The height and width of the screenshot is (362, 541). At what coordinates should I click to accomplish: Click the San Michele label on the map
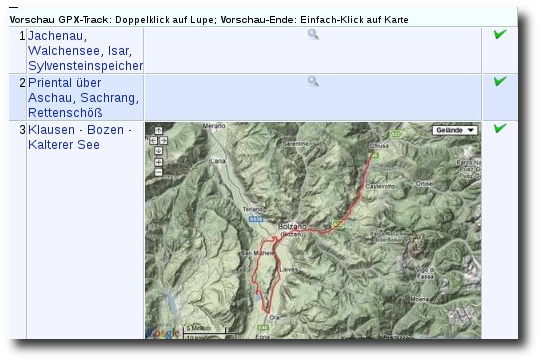pyautogui.click(x=257, y=253)
